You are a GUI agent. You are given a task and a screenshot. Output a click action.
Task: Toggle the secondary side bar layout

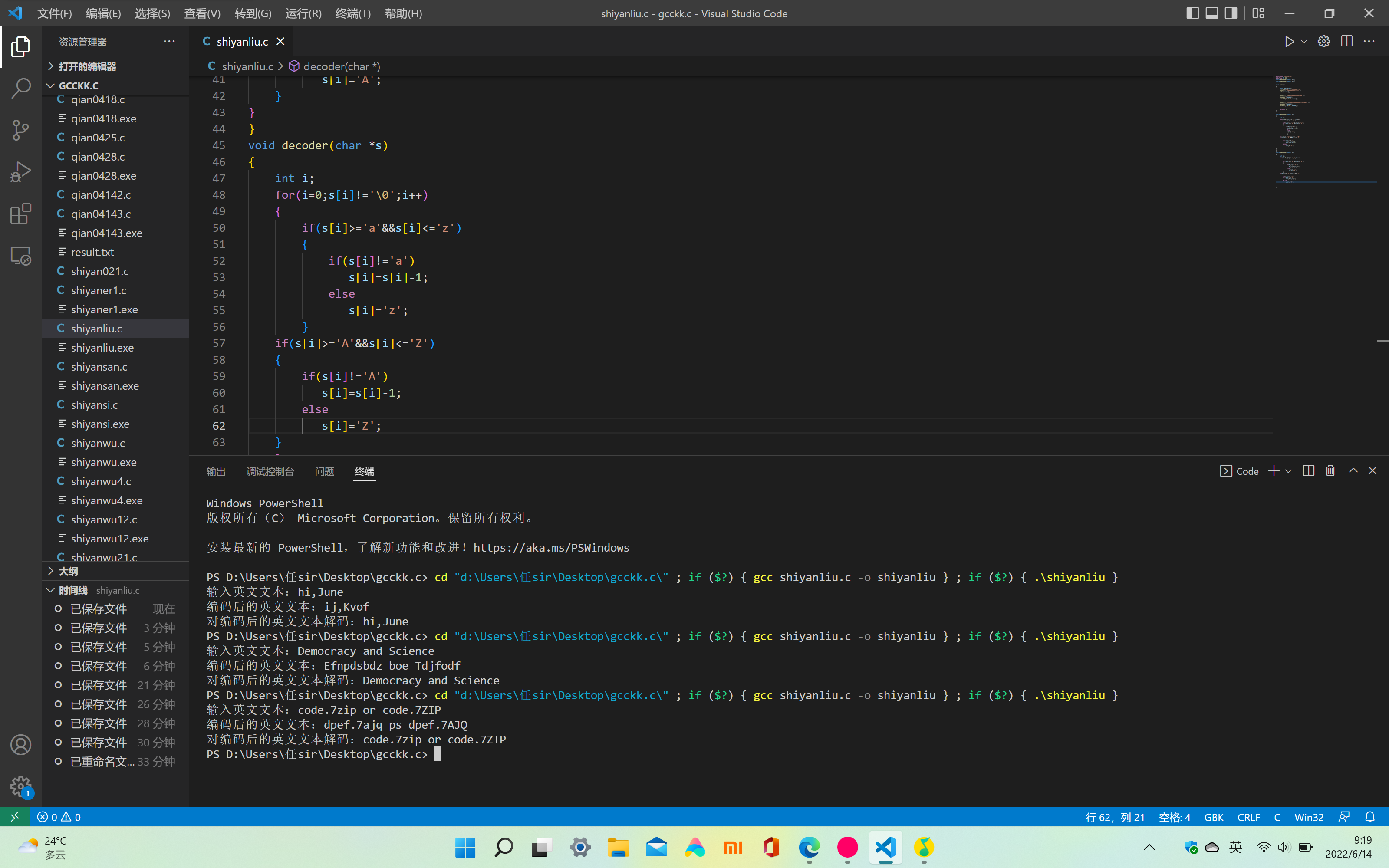[1231, 13]
